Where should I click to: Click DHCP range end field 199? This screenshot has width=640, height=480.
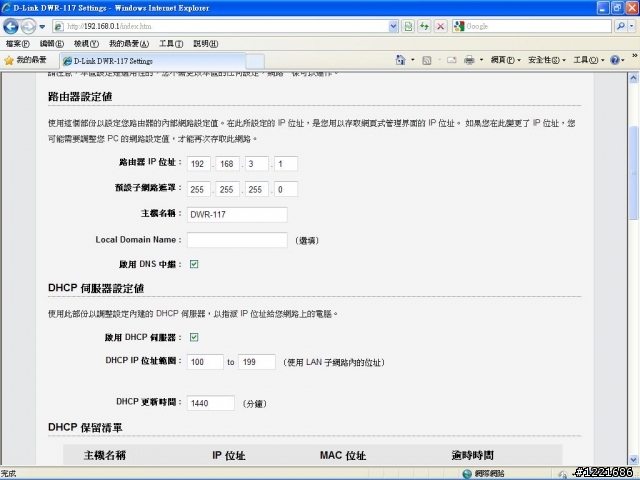[257, 362]
